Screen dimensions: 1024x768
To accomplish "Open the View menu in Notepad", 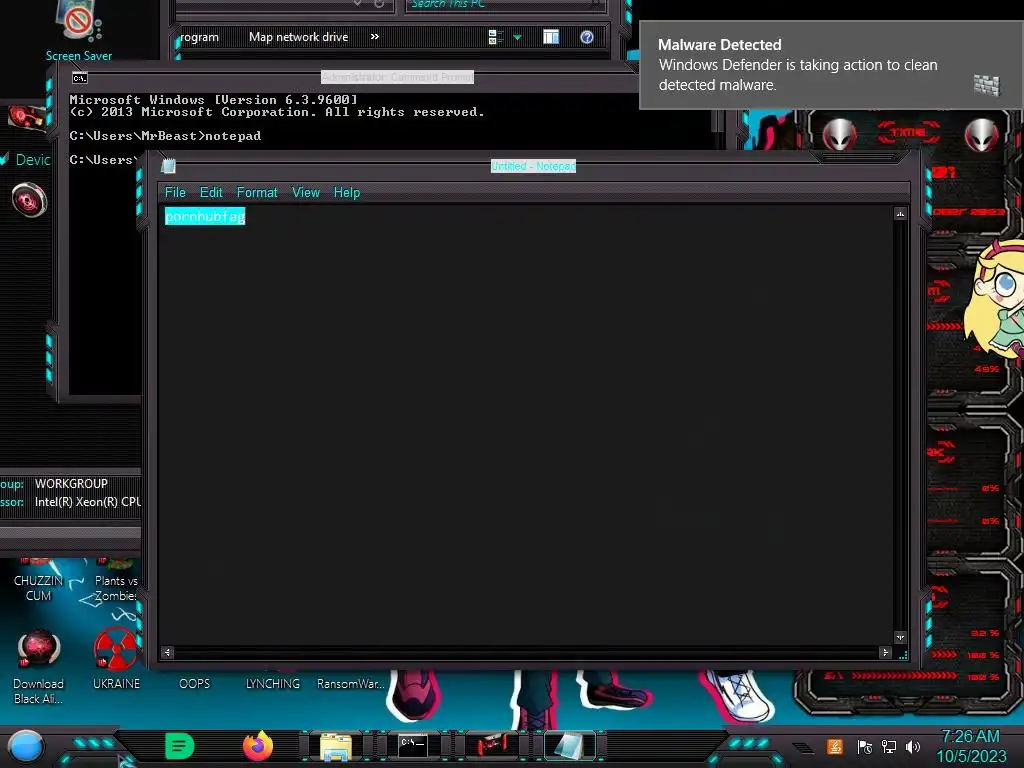I will 306,193.
